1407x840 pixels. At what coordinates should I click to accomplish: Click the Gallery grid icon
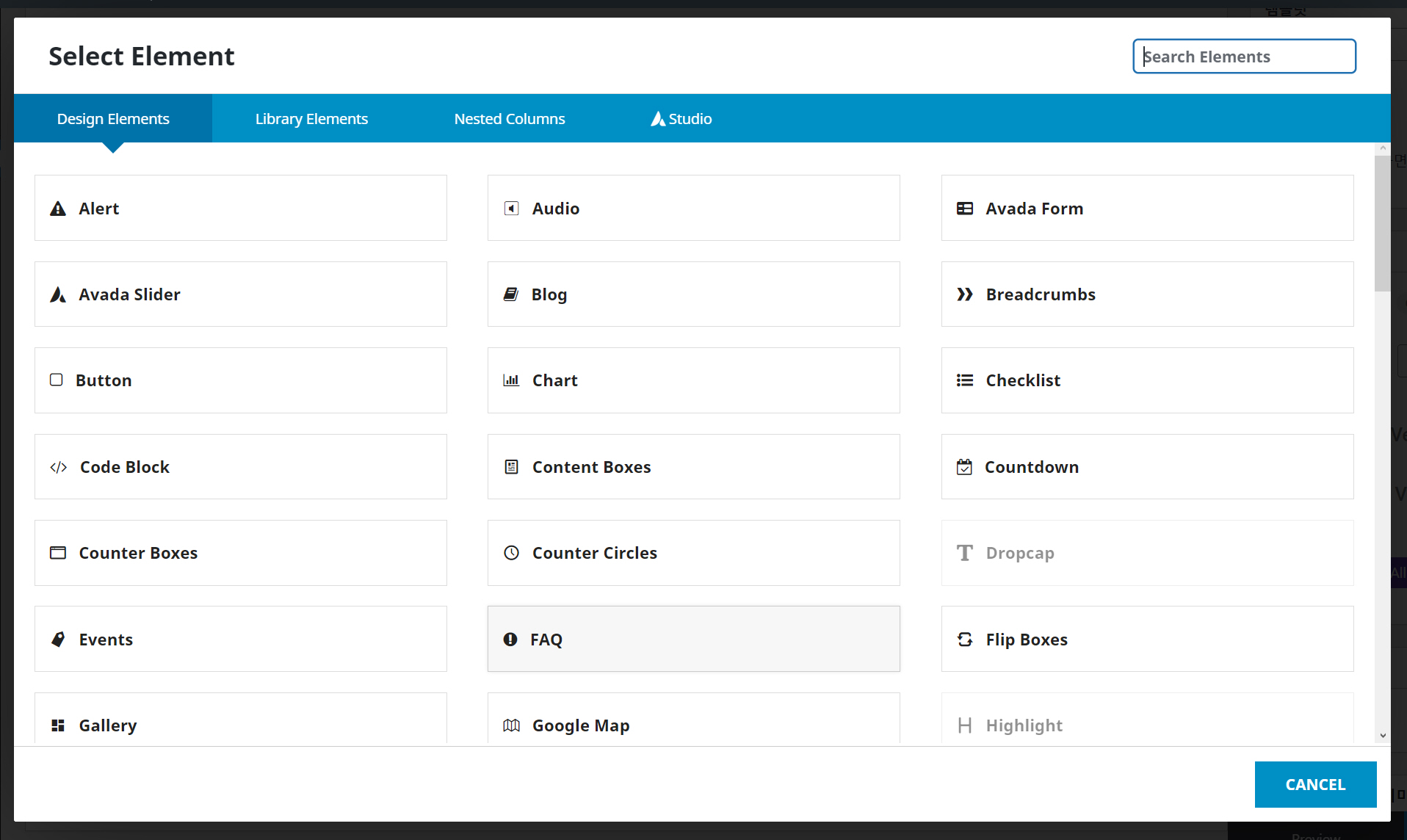pyautogui.click(x=58, y=725)
